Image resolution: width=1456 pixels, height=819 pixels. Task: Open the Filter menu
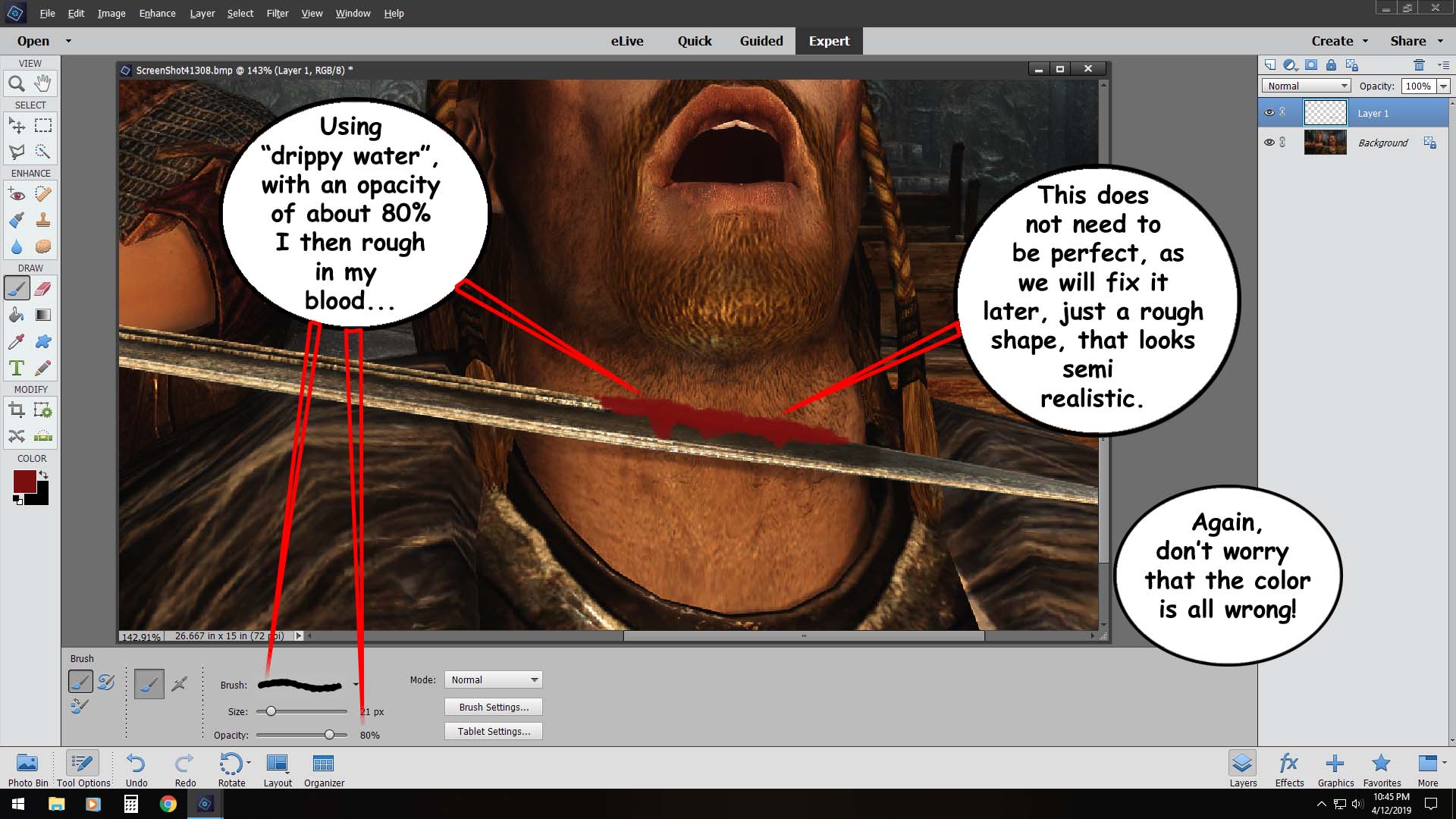(278, 13)
